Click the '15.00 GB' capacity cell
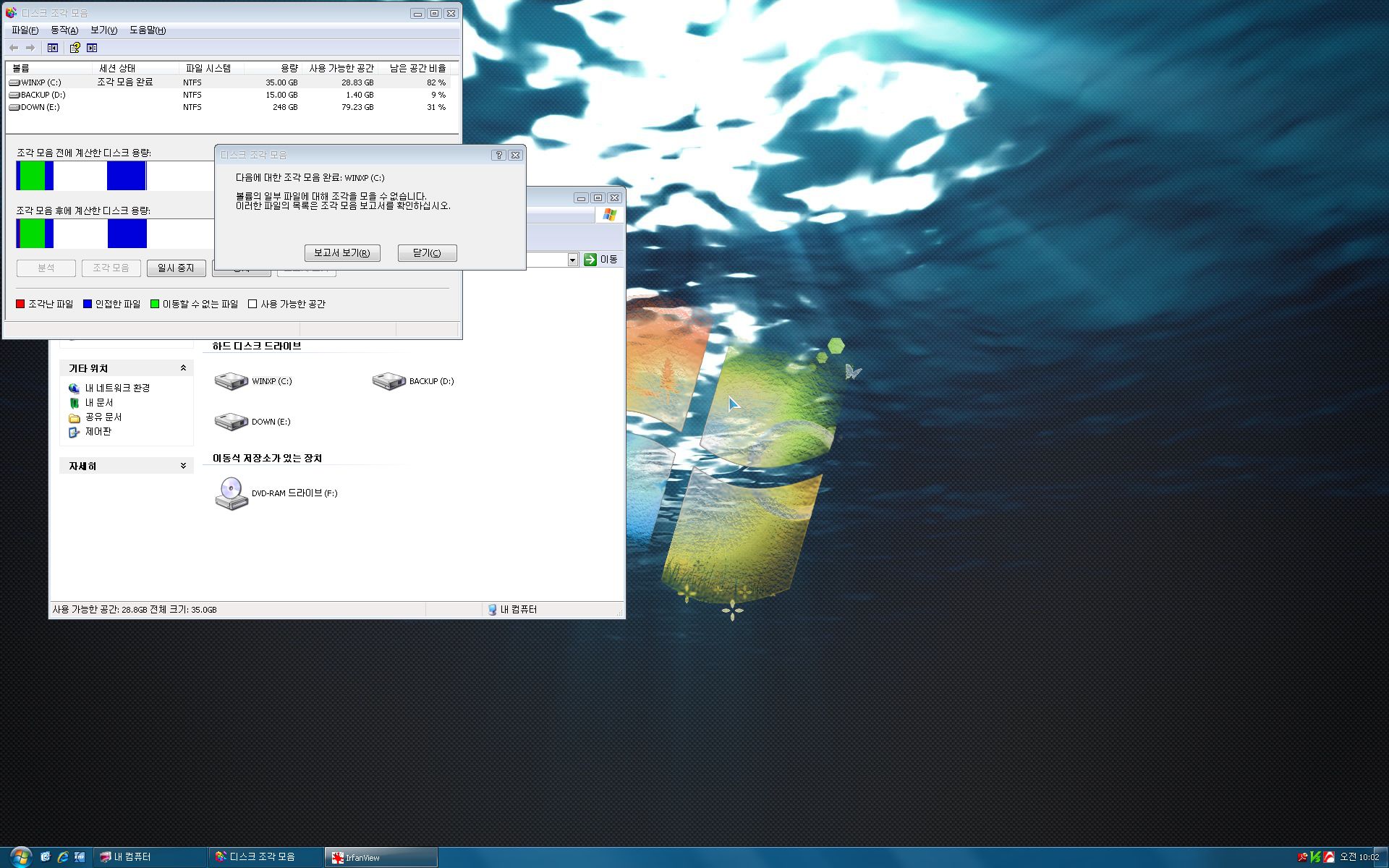The image size is (1389, 868). 281,95
